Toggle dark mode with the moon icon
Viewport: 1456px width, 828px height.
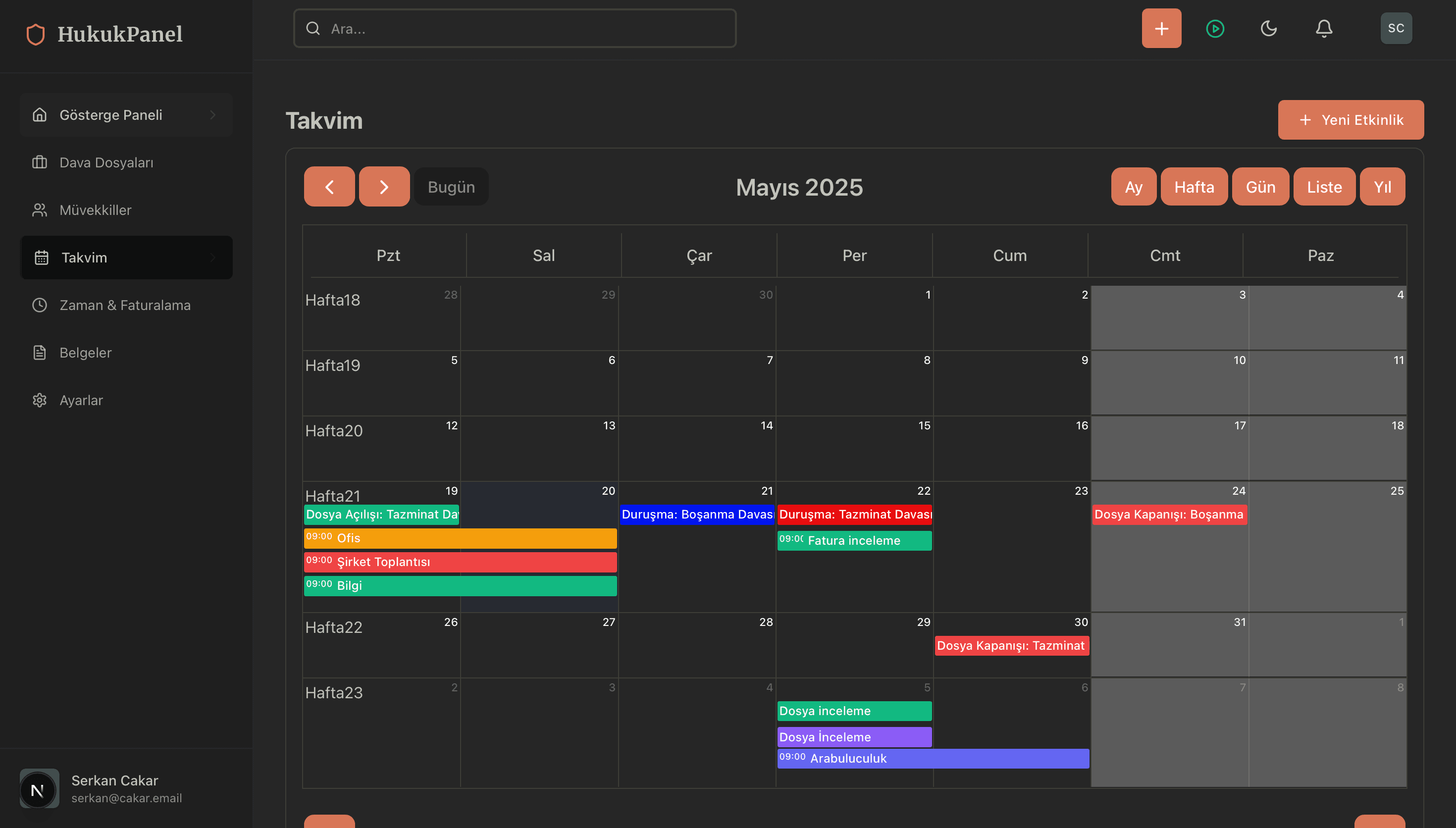1269,28
